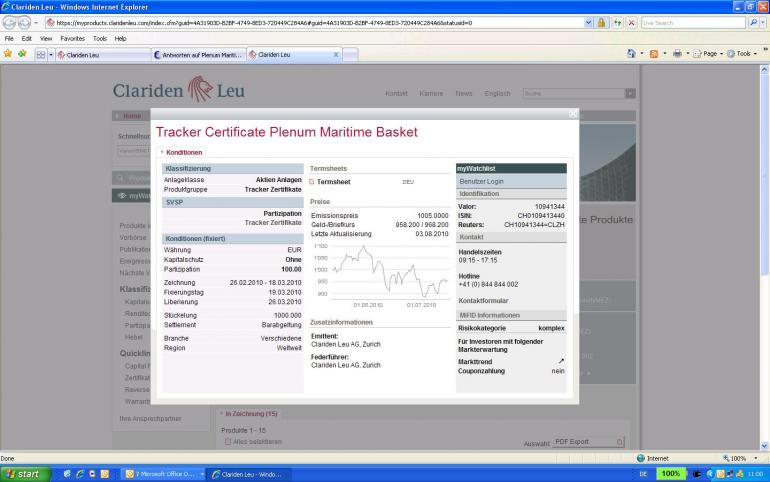Open the View menu

point(46,38)
